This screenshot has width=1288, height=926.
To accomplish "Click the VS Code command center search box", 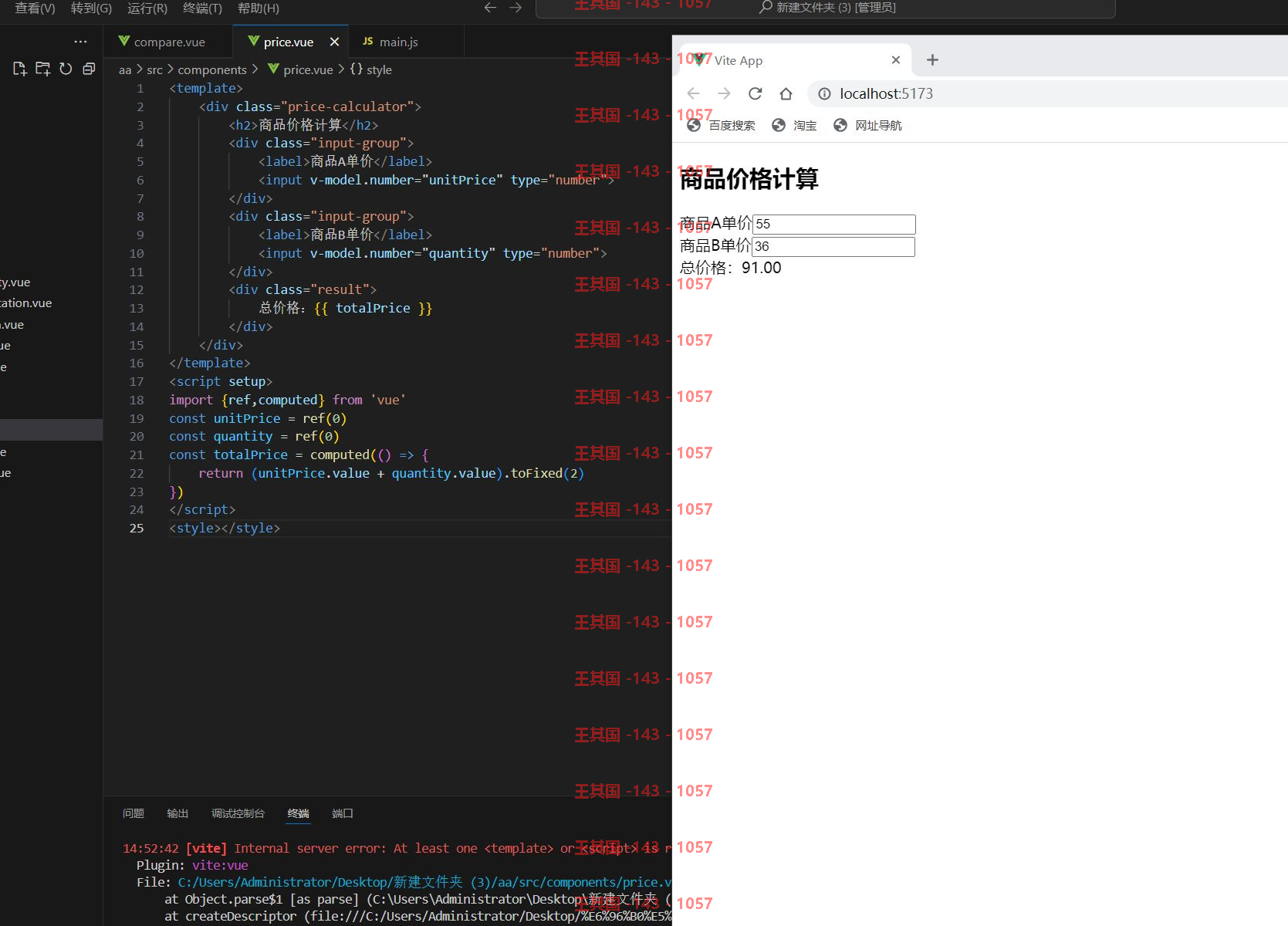I will [x=826, y=8].
